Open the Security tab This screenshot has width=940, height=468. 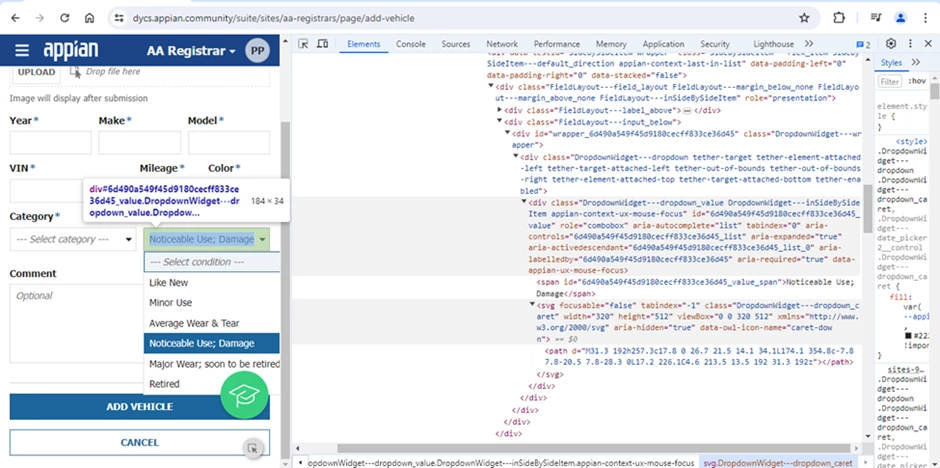pos(715,44)
